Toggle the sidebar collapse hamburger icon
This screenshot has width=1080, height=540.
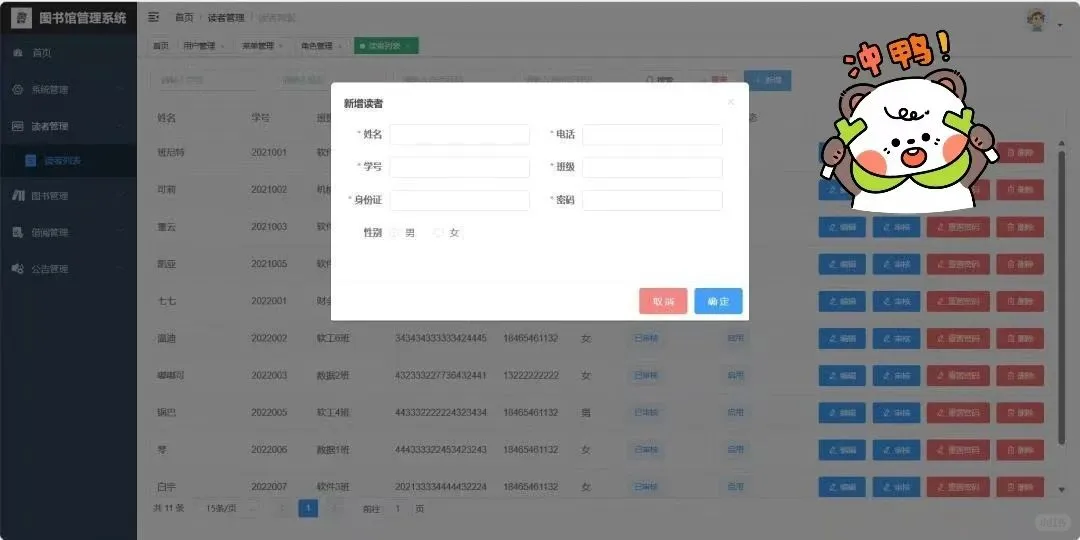pos(154,18)
